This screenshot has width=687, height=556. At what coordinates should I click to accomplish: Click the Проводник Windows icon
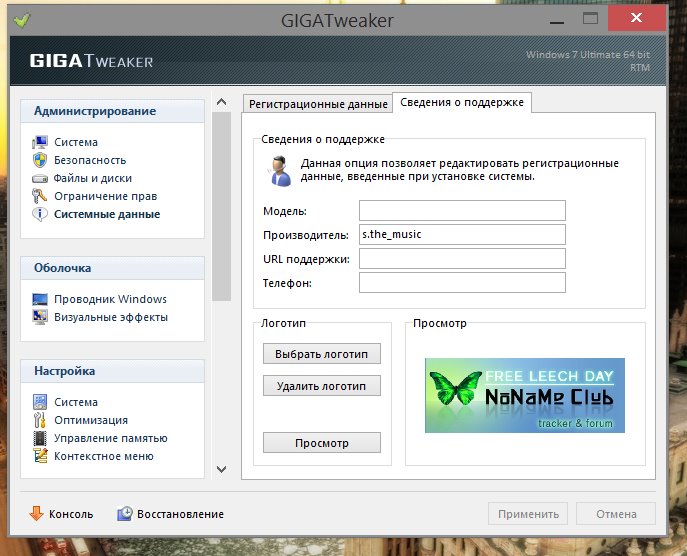tap(40, 299)
